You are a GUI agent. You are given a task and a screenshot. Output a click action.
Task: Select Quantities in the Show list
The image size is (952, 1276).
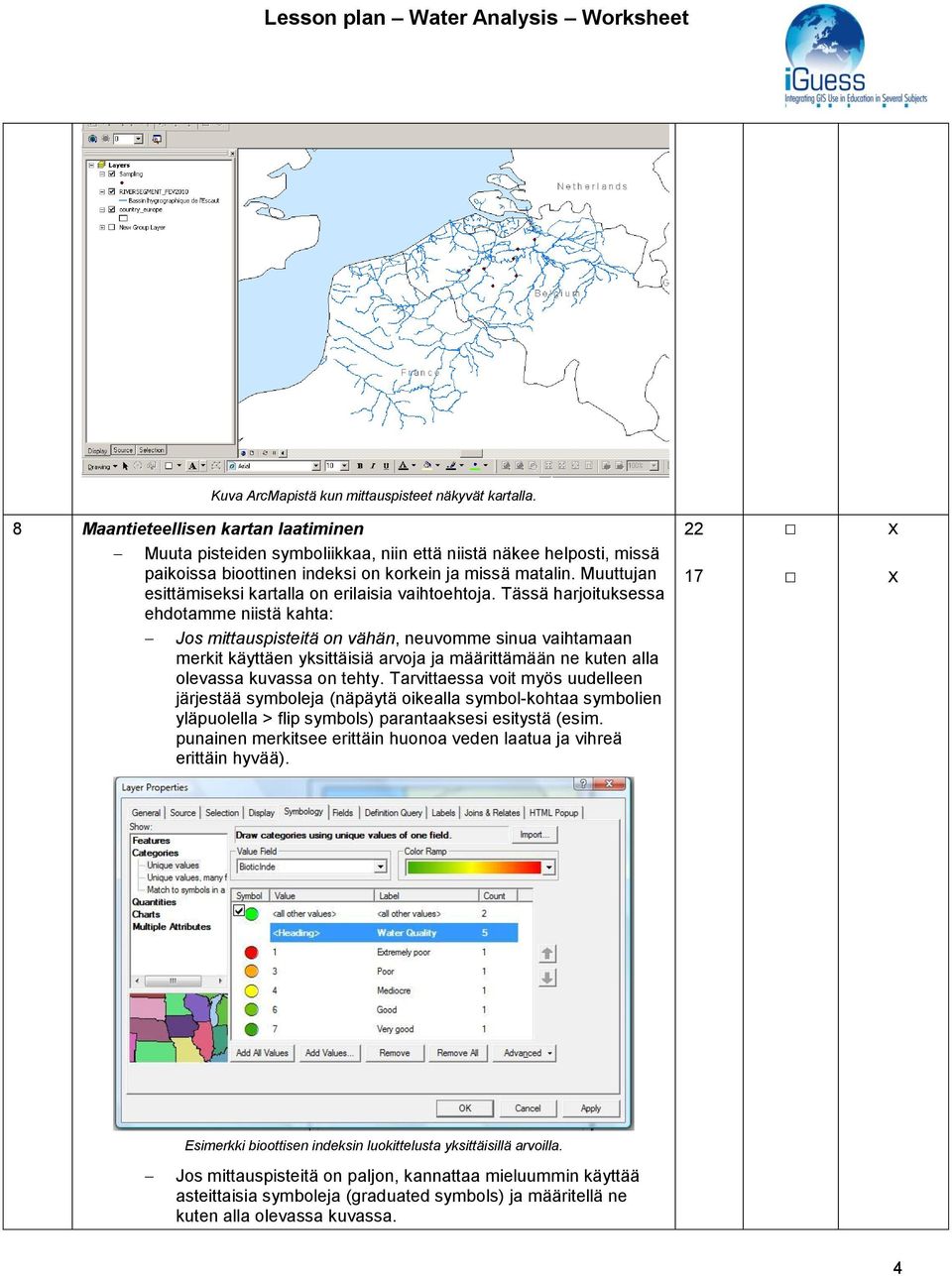pos(155,902)
